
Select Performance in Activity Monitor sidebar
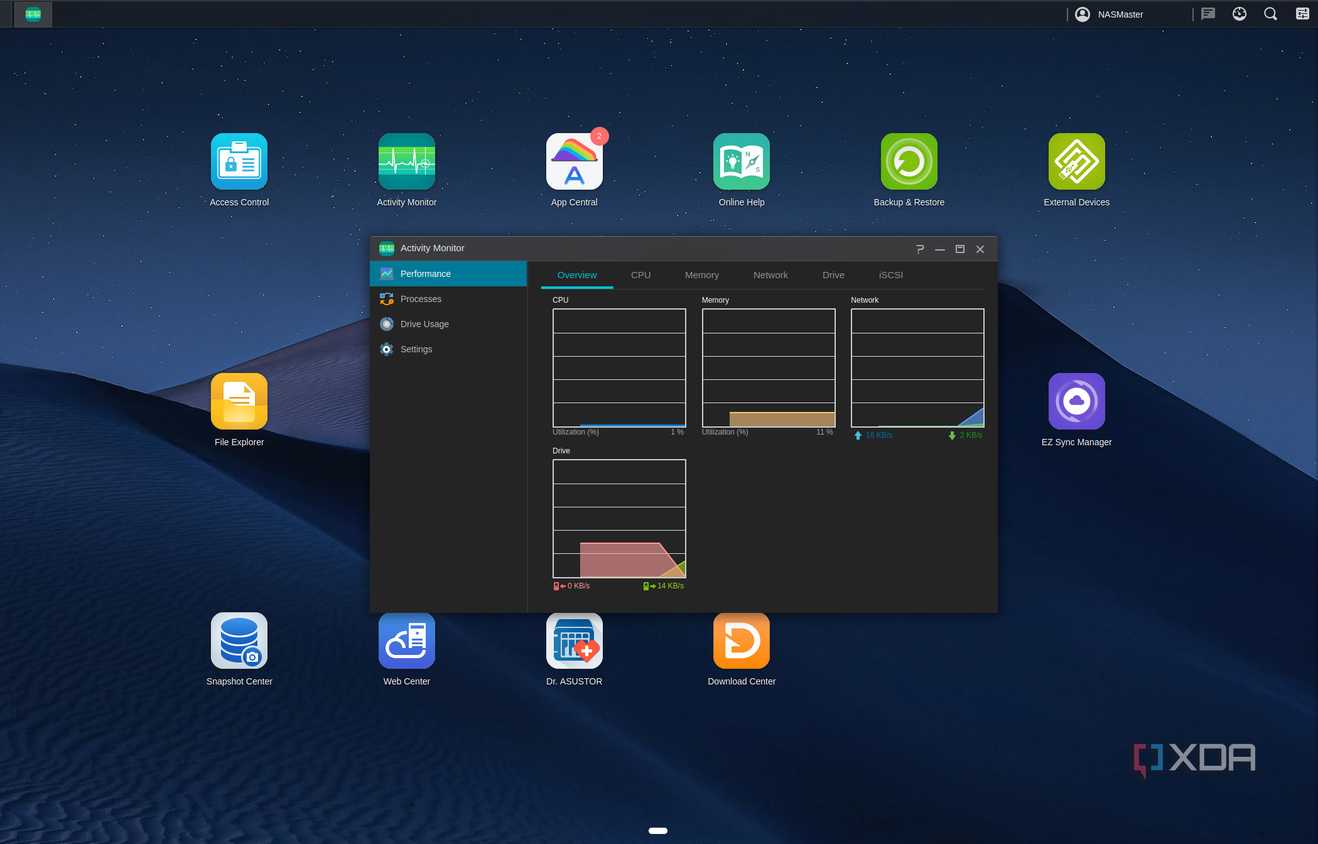click(x=448, y=274)
